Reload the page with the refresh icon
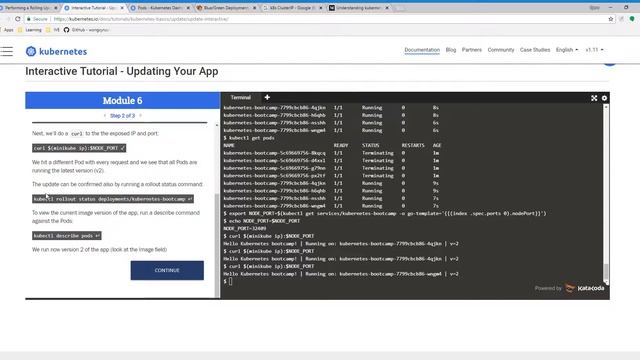 click(x=18, y=19)
